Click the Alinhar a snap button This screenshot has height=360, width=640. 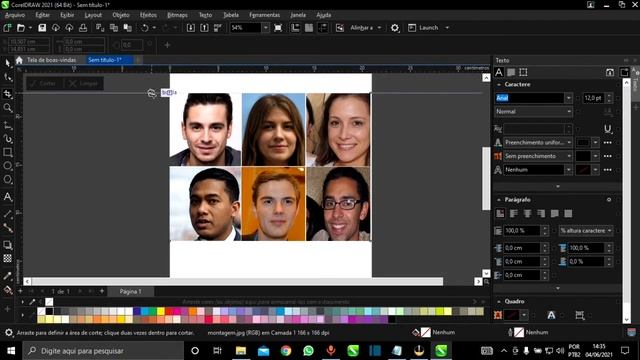tap(362, 28)
